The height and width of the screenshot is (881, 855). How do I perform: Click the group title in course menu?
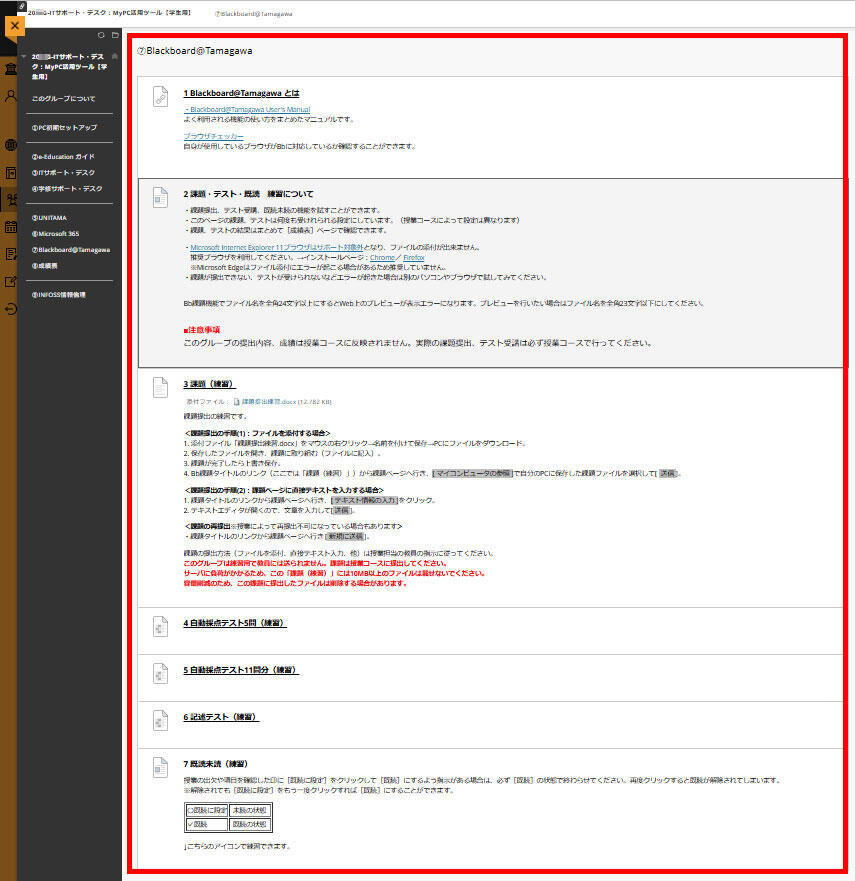coord(69,67)
